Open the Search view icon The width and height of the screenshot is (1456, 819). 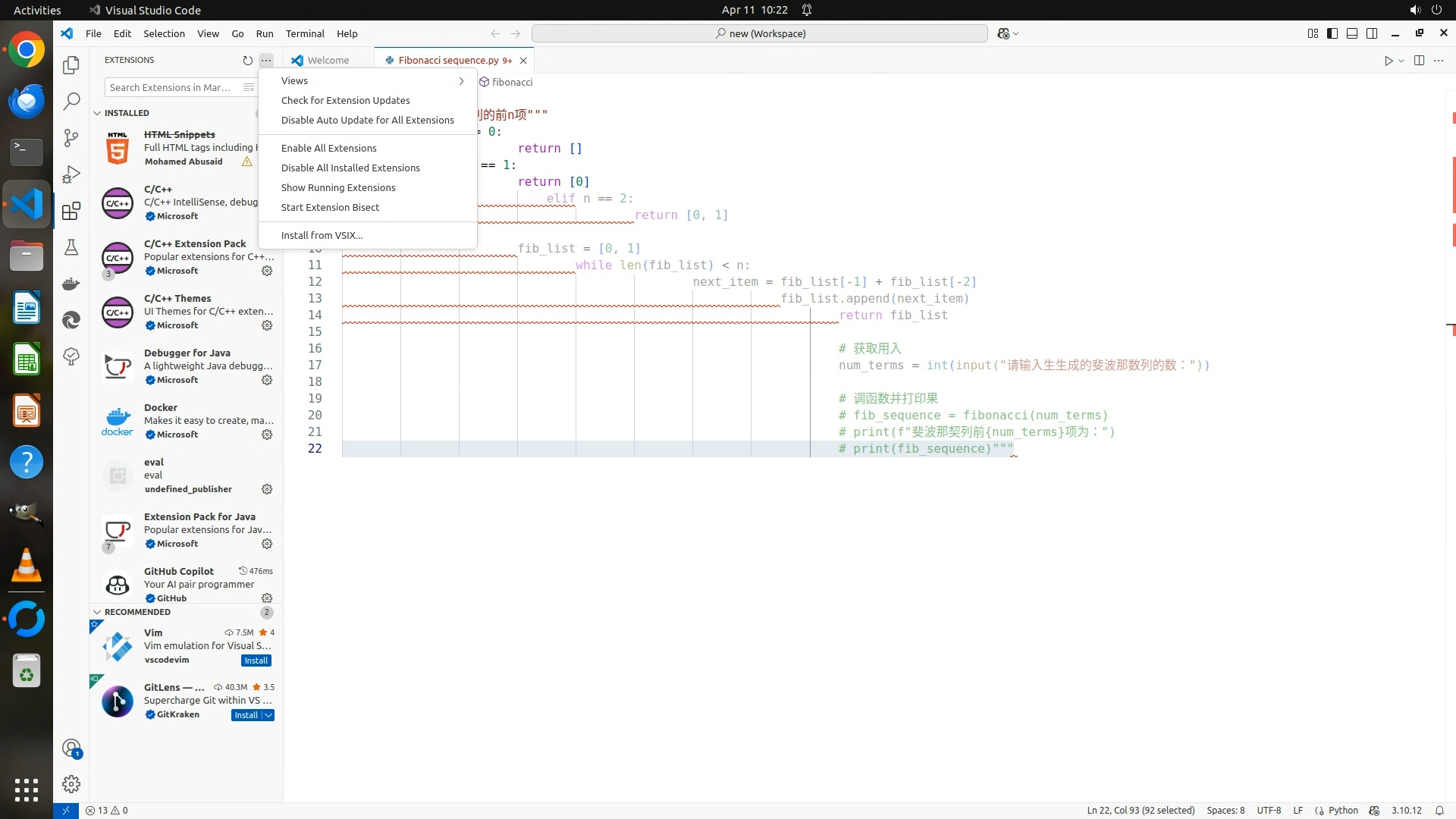pyautogui.click(x=71, y=101)
